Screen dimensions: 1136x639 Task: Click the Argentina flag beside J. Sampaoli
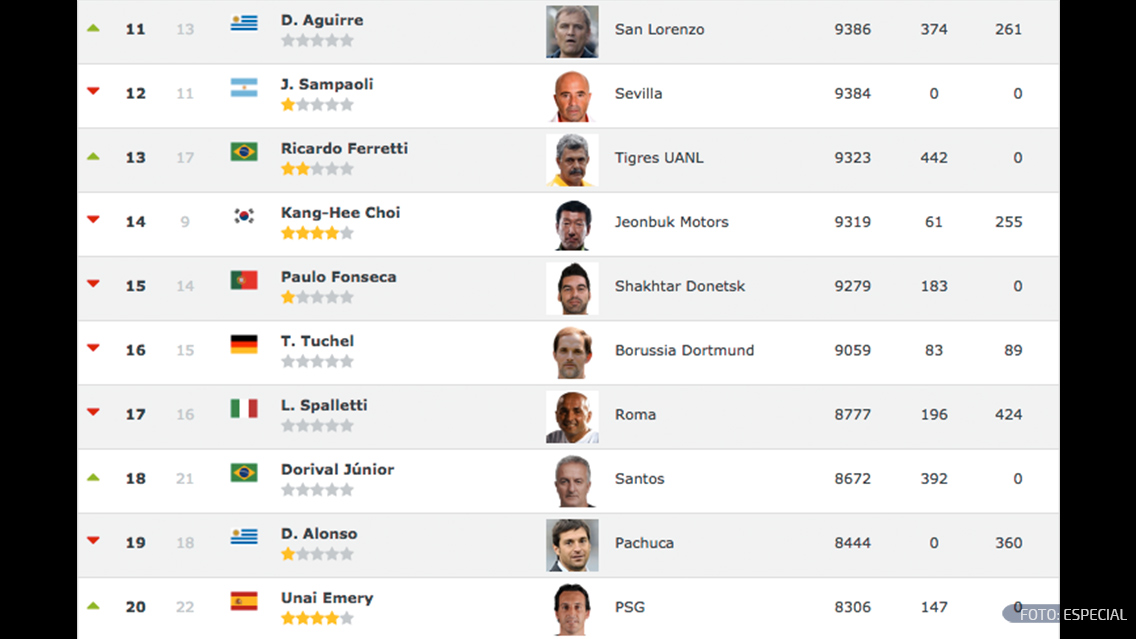click(x=244, y=88)
